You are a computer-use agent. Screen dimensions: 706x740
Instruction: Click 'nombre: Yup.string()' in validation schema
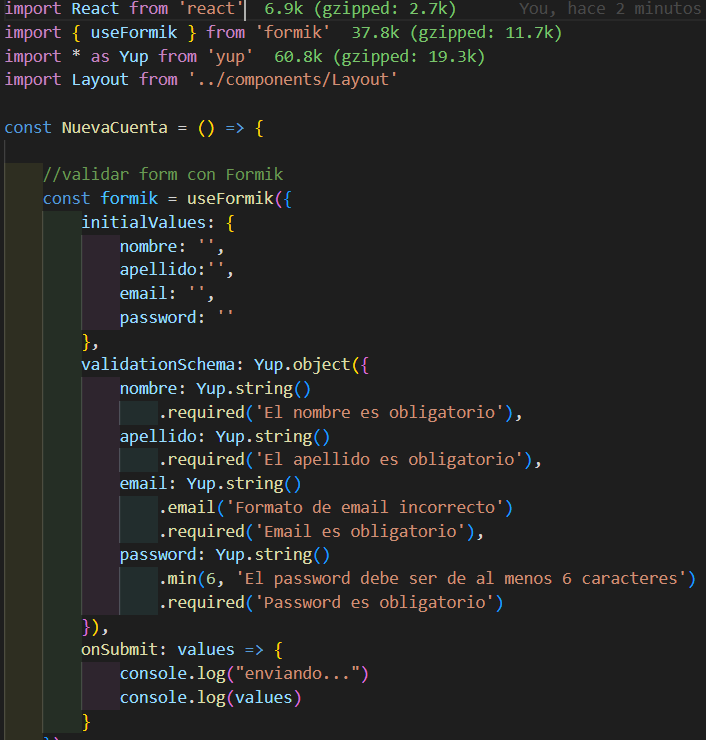(215, 388)
